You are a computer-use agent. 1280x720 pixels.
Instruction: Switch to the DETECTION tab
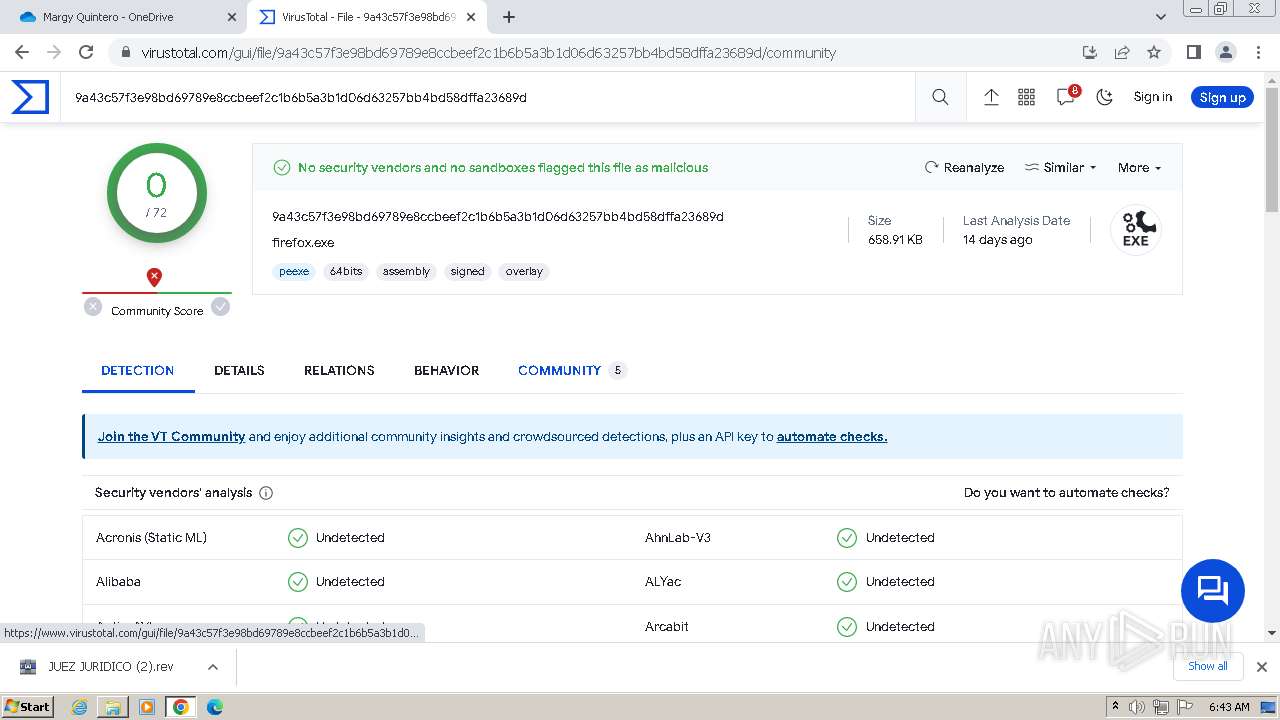(x=138, y=370)
